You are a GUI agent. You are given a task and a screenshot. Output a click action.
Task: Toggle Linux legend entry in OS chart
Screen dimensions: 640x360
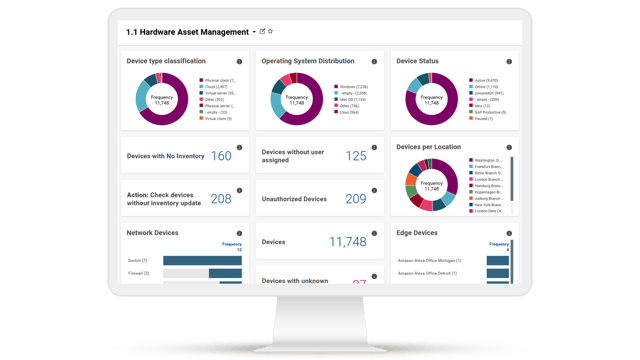click(x=347, y=112)
